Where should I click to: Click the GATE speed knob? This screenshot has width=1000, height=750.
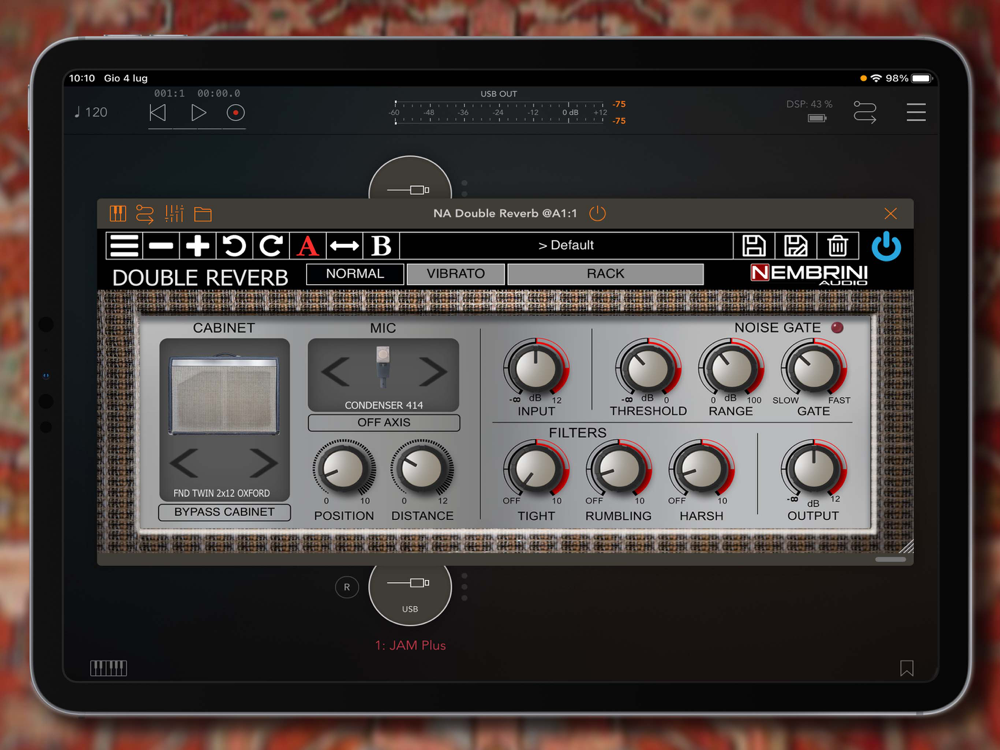click(x=814, y=369)
